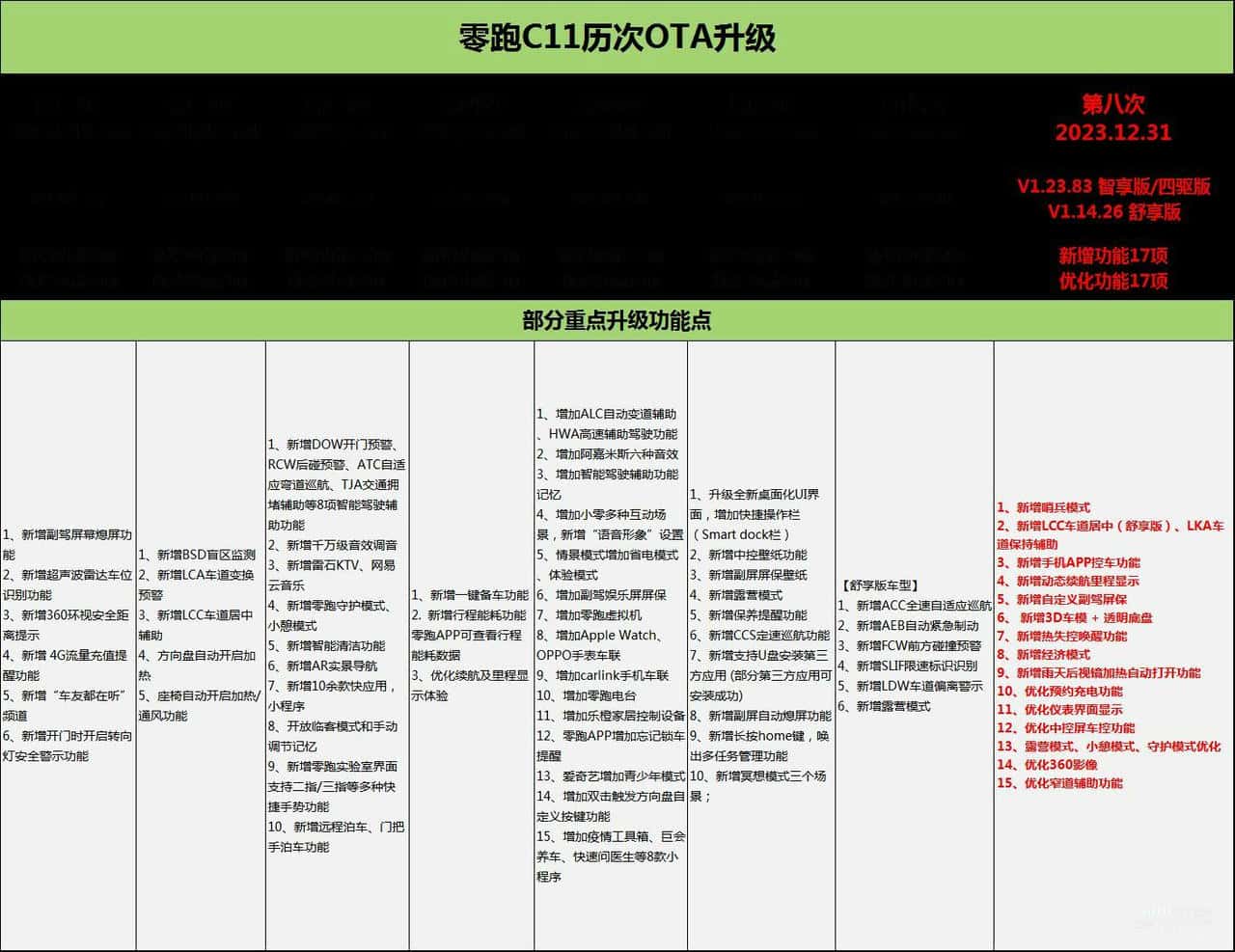This screenshot has height=952, width=1235.
Task: Click version text V1.14.26 舒享版
Action: (x=1112, y=211)
